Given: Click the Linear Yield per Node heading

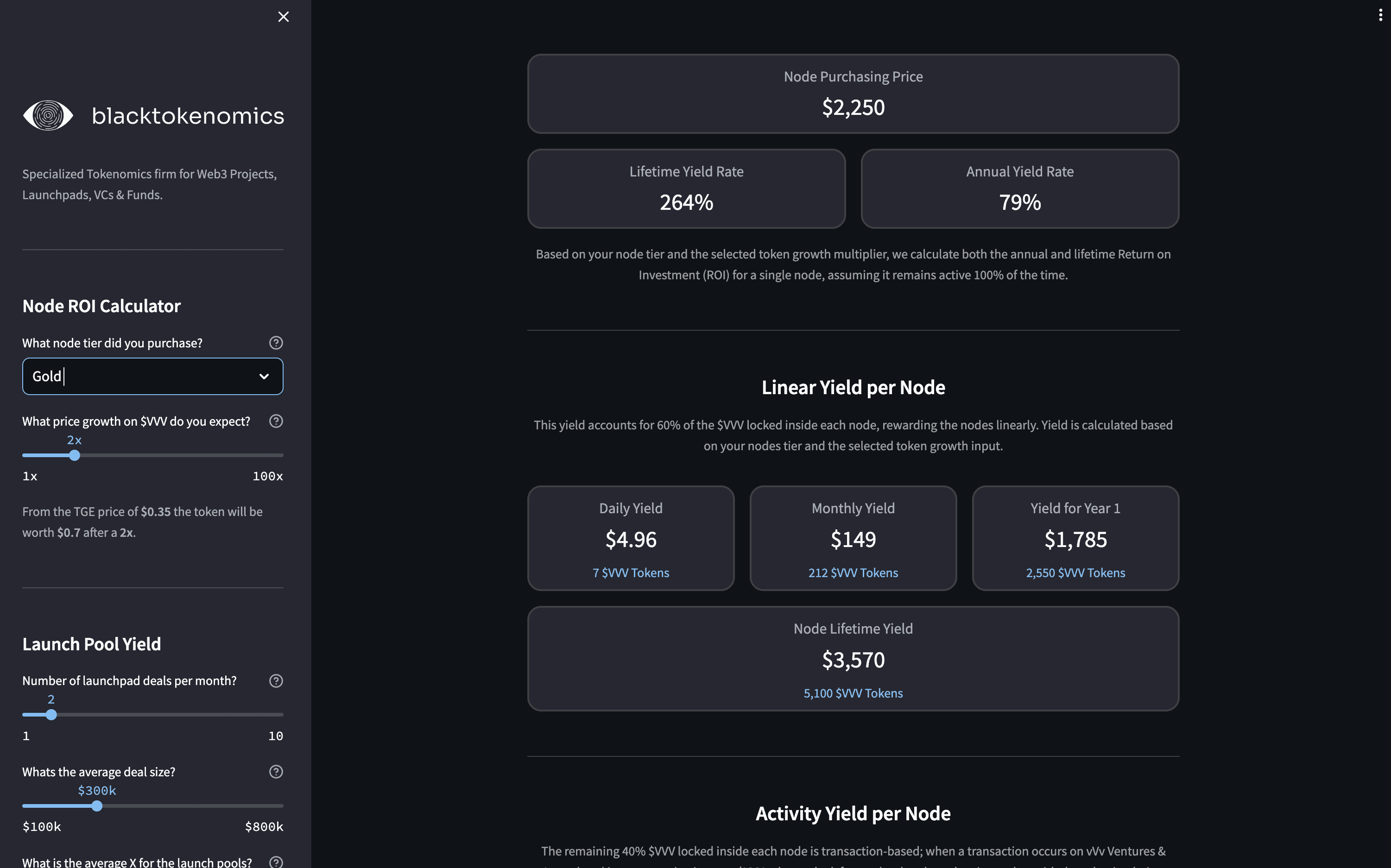Looking at the screenshot, I should pyautogui.click(x=853, y=388).
